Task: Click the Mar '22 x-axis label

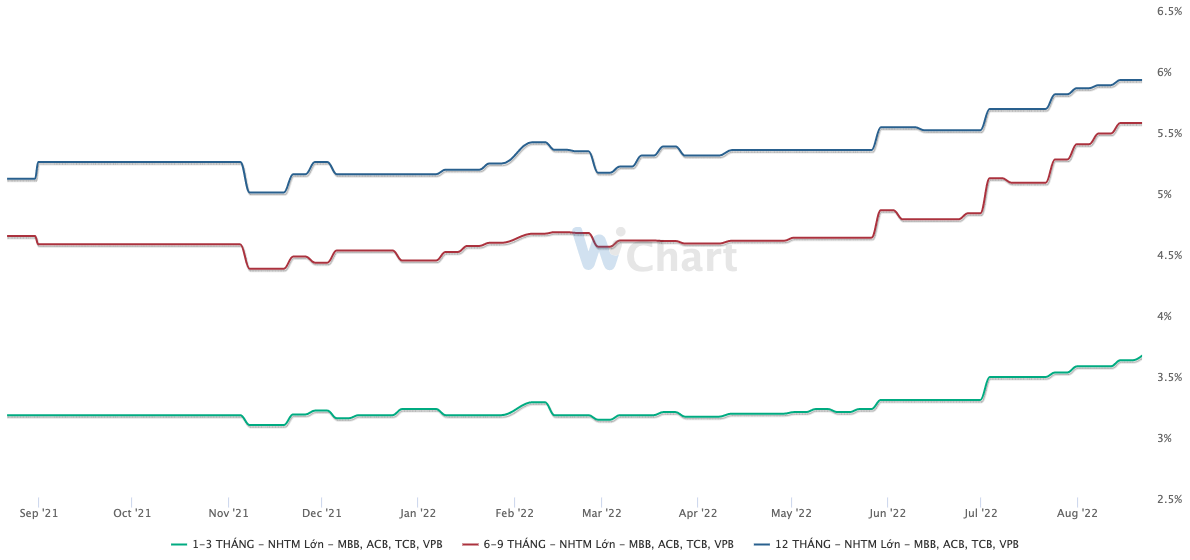Action: [x=600, y=513]
